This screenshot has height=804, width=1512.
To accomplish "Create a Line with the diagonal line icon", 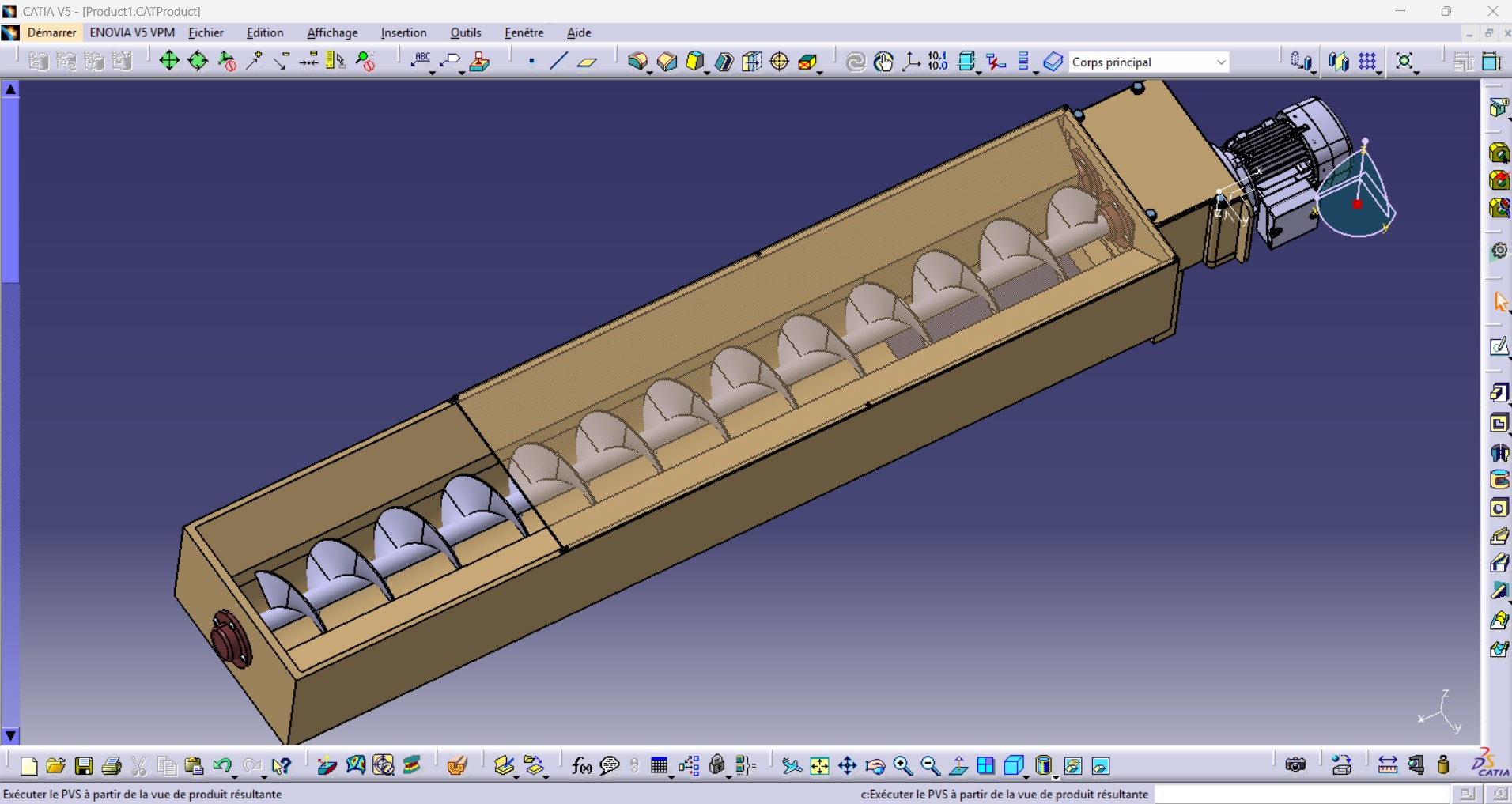I will [558, 61].
